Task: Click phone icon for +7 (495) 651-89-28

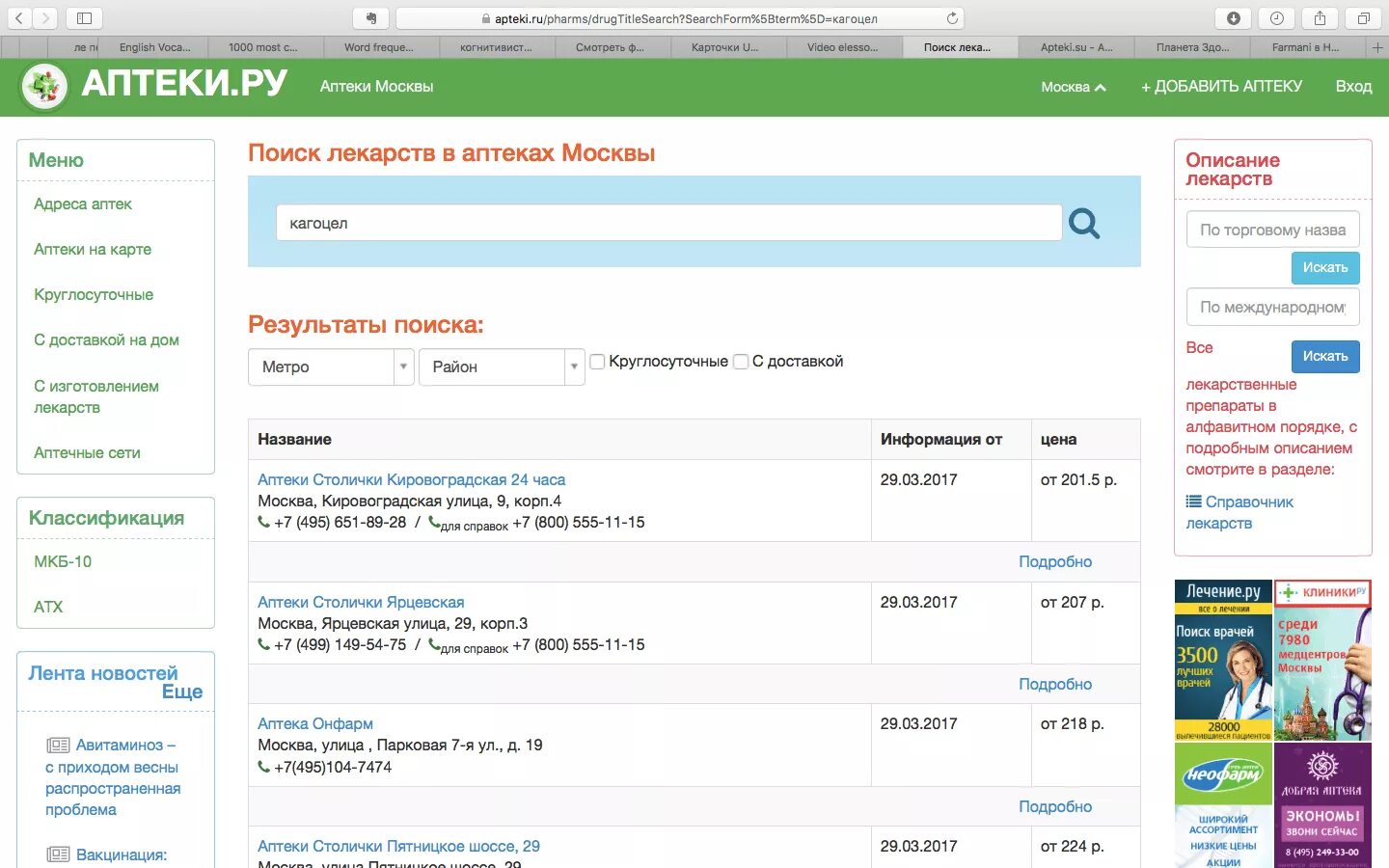Action: pyautogui.click(x=263, y=522)
